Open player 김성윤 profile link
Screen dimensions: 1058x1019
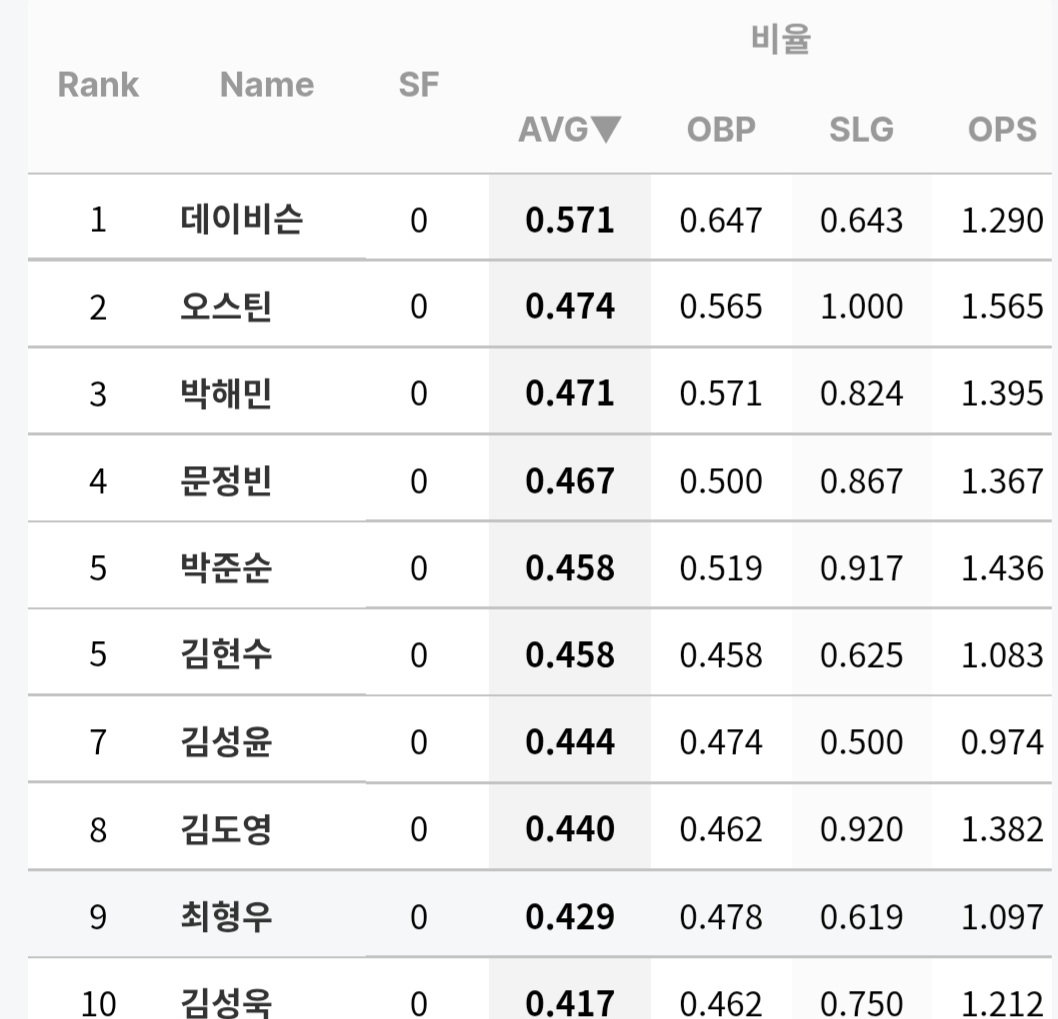pyautogui.click(x=226, y=742)
